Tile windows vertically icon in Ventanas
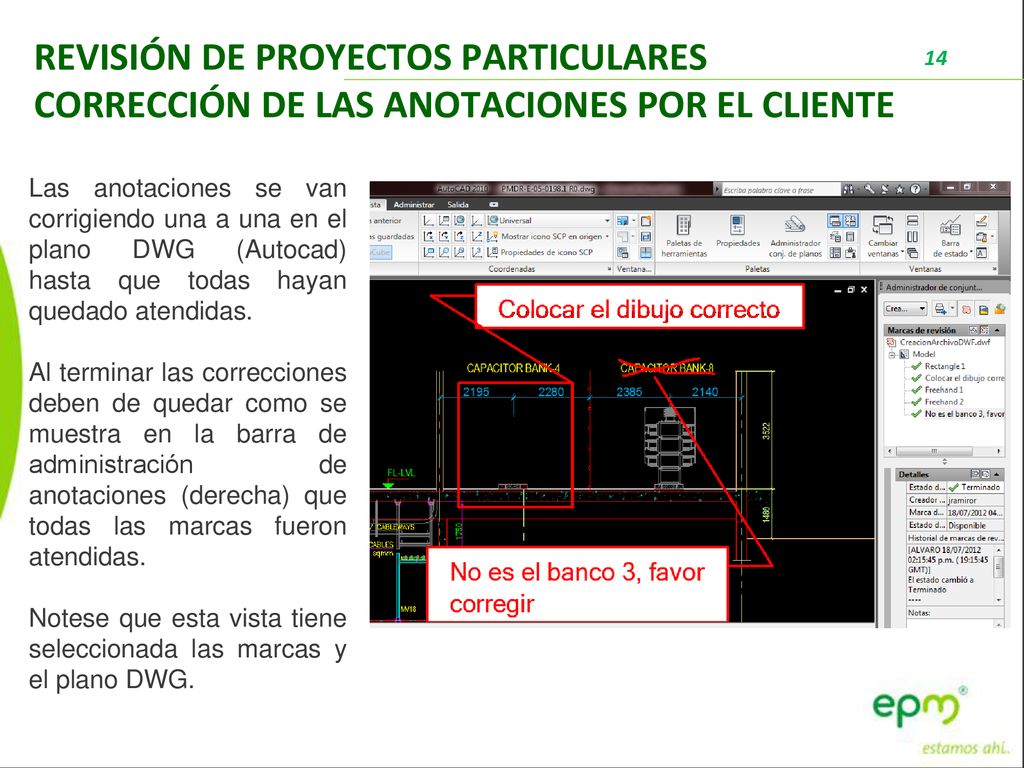Viewport: 1024px width, 768px height. point(912,236)
